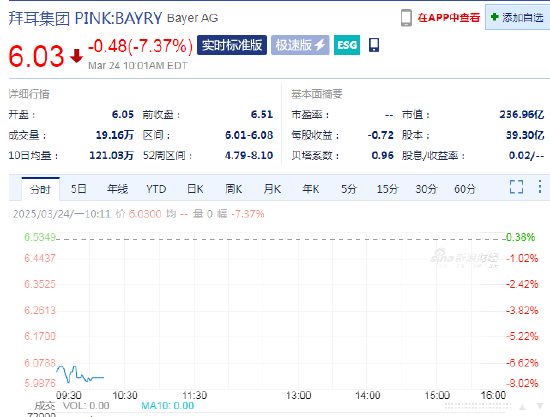Click the gray up triangle below chart
This screenshot has width=550, height=417.
coord(523,407)
